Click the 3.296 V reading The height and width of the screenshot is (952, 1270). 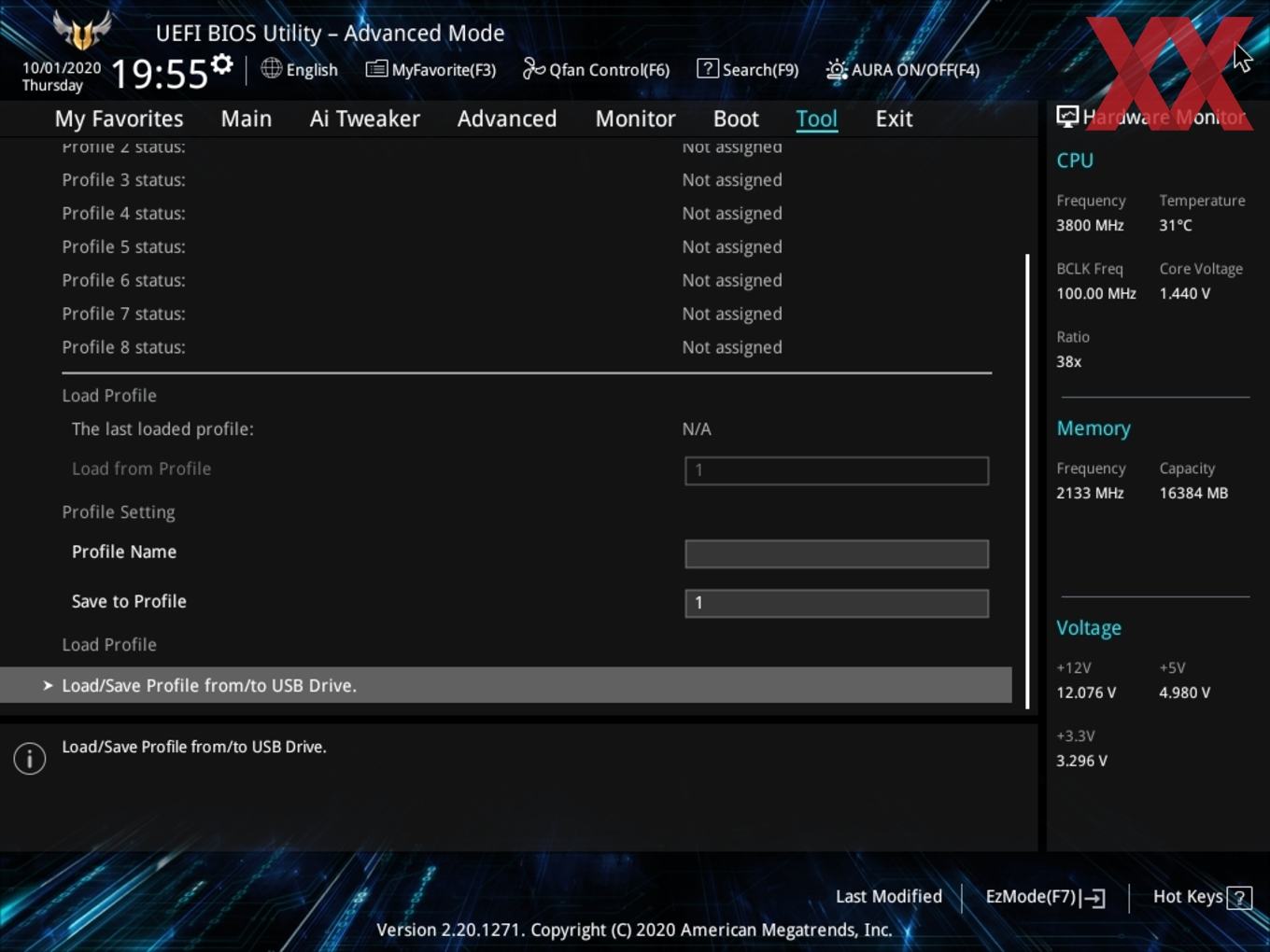1081,761
